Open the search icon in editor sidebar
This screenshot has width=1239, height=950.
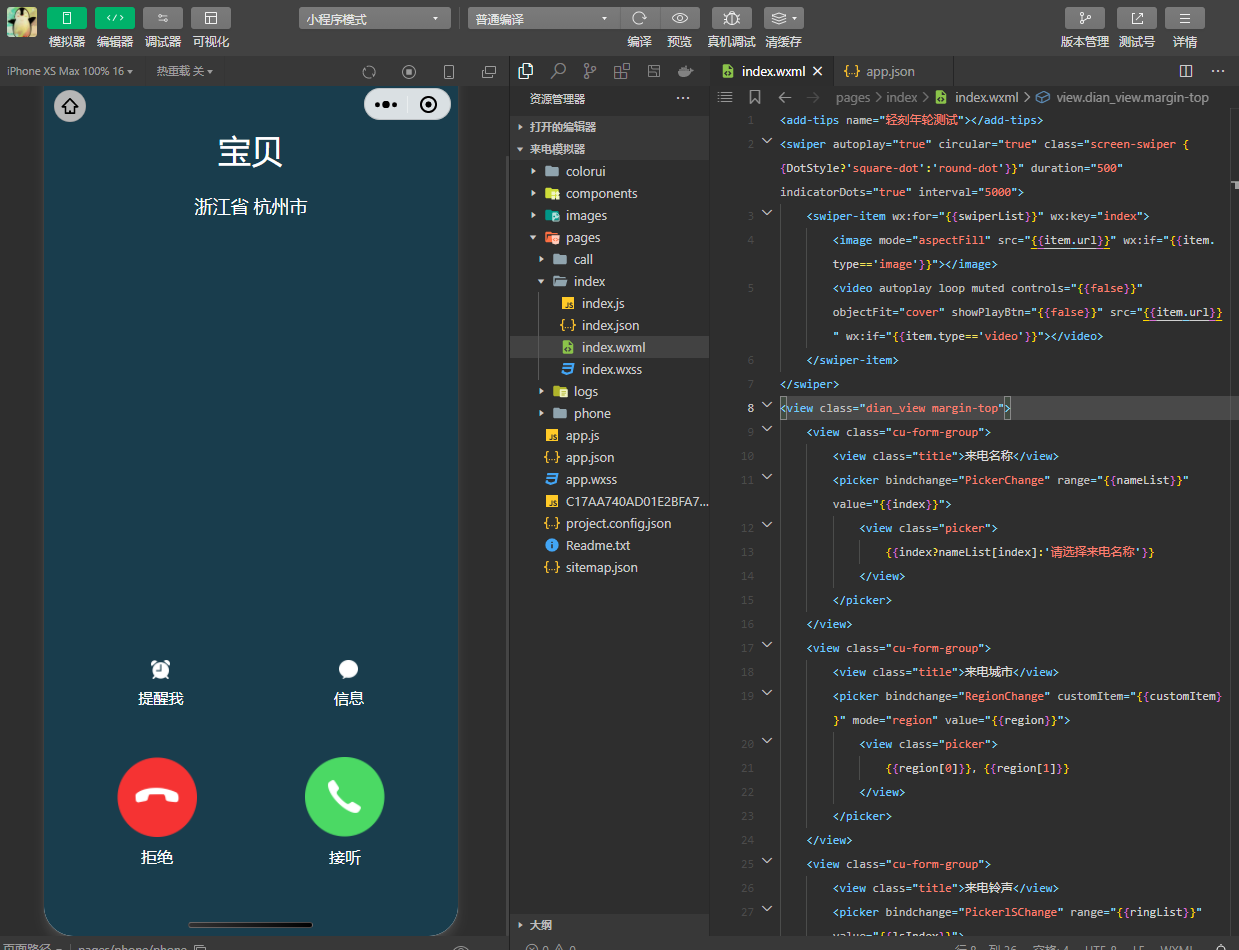[x=558, y=71]
